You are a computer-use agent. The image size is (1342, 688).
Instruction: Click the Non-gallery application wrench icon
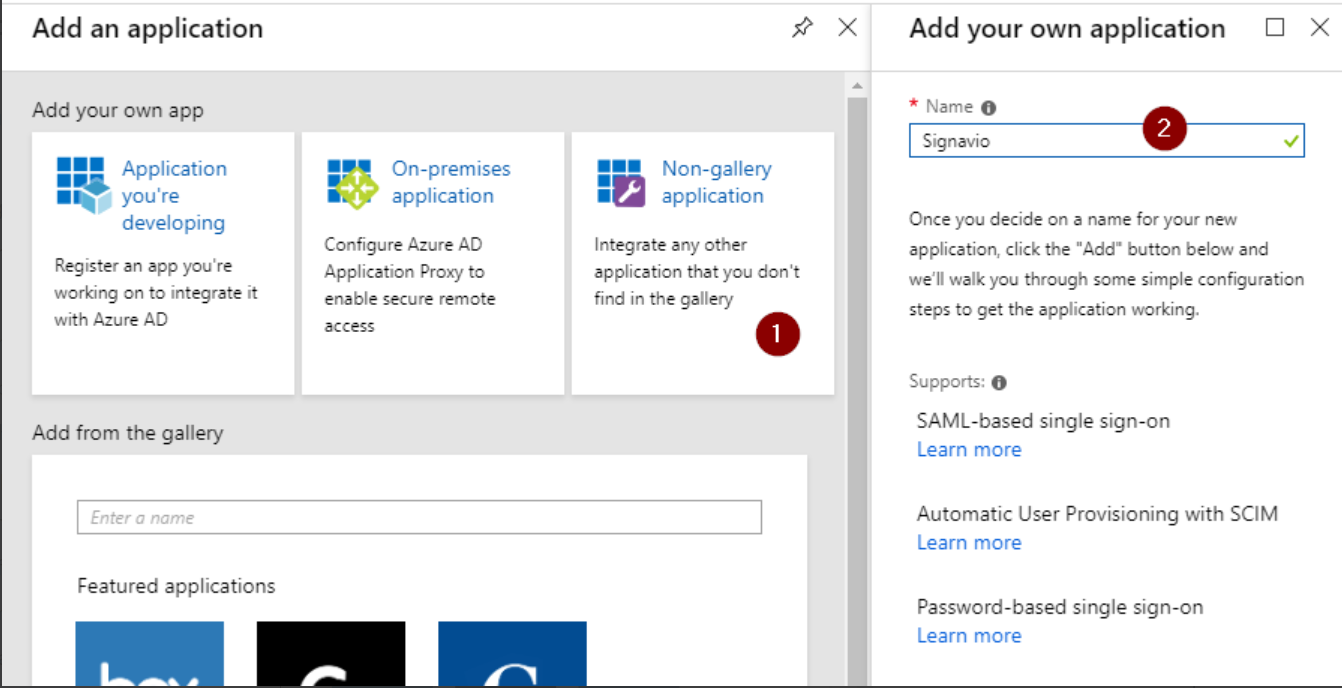pyautogui.click(x=621, y=182)
